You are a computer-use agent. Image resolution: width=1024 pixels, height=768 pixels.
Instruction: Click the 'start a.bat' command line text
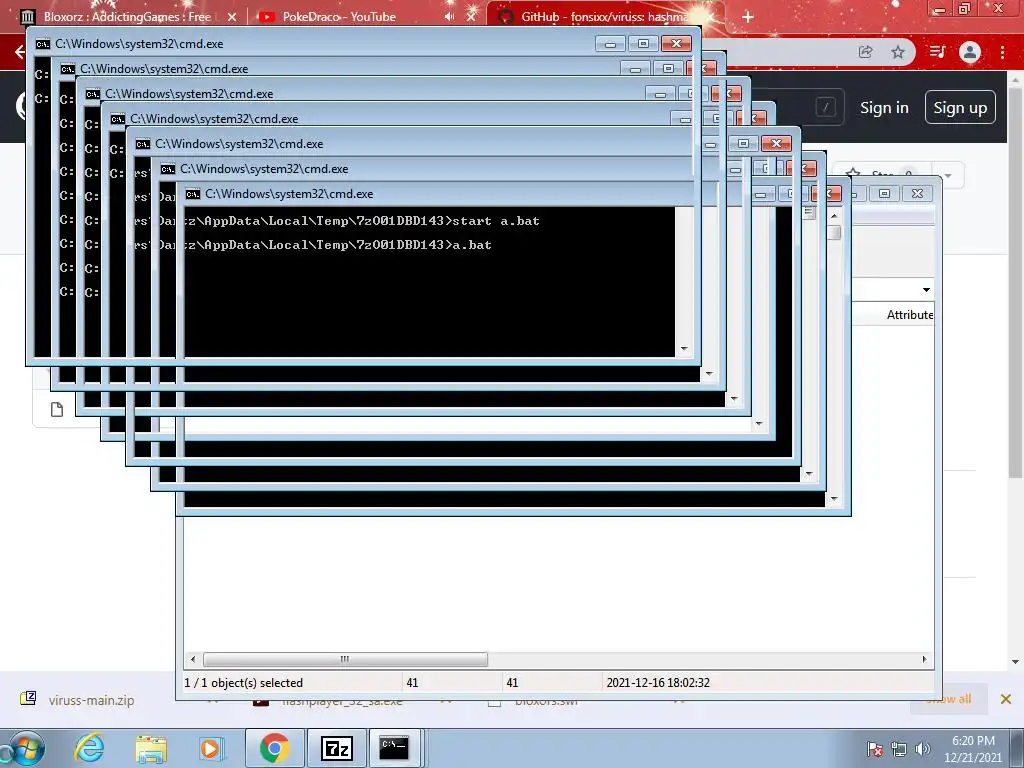(x=496, y=221)
